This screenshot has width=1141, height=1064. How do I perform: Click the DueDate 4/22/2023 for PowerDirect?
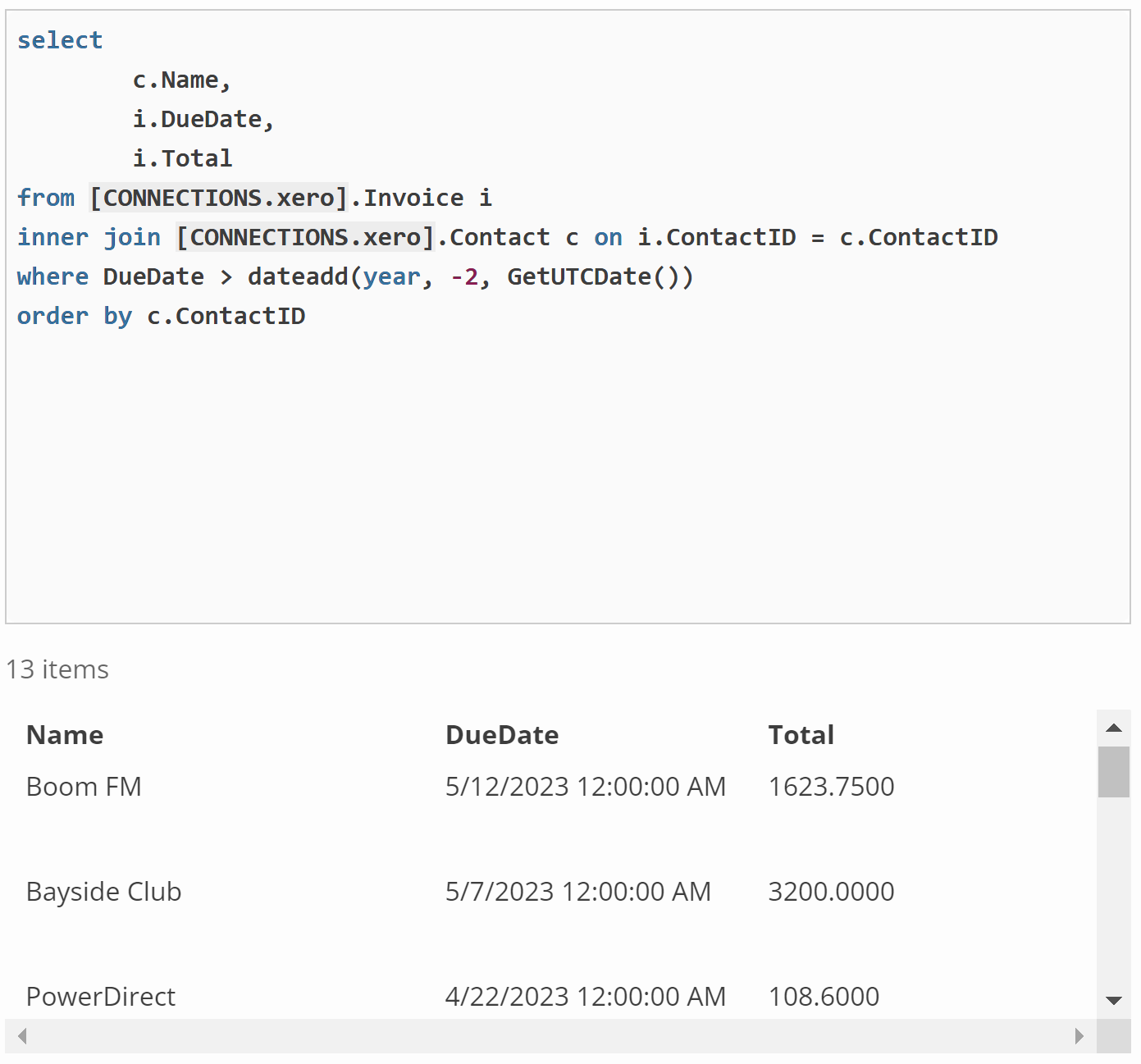[585, 996]
